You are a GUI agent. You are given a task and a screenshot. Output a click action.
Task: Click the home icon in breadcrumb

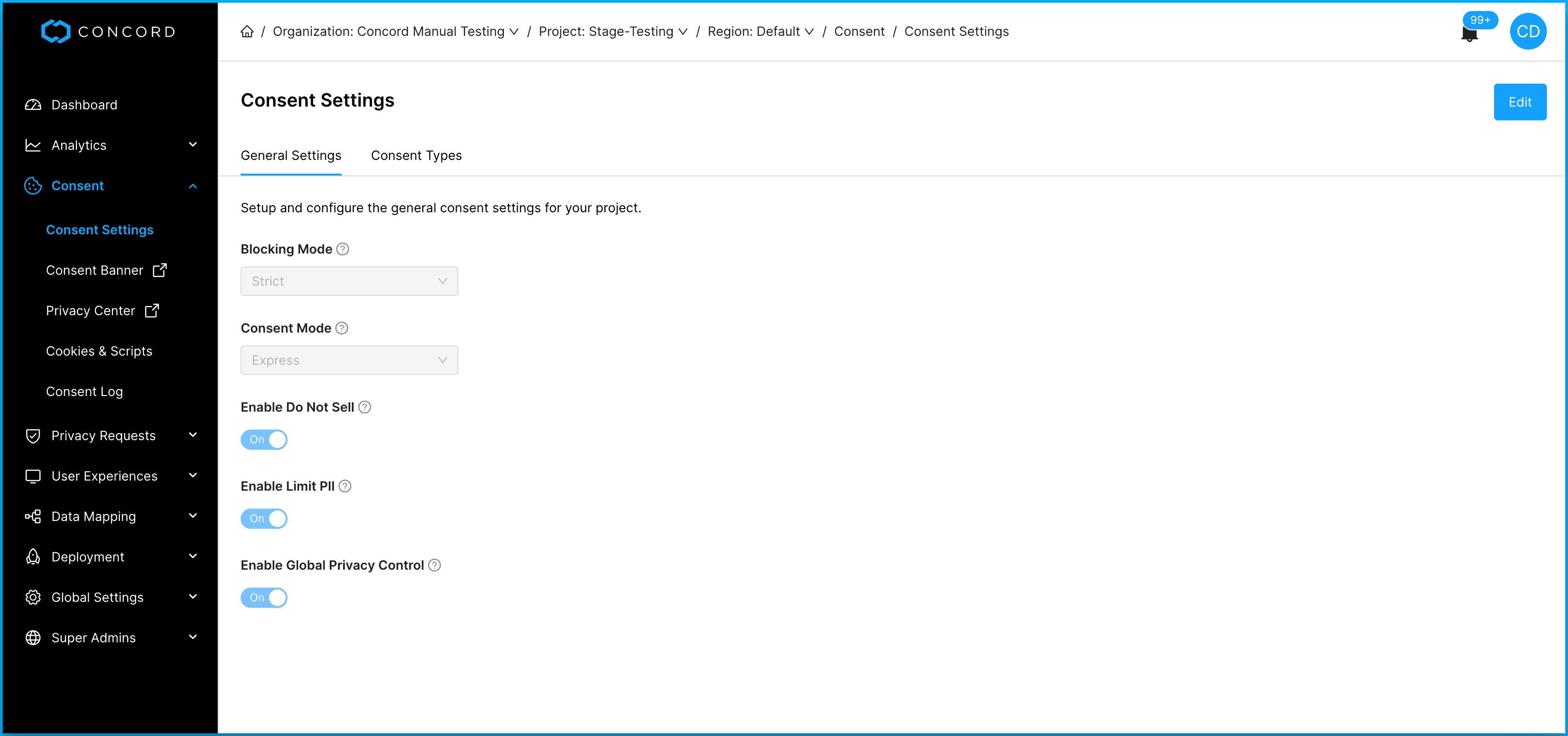tap(247, 32)
